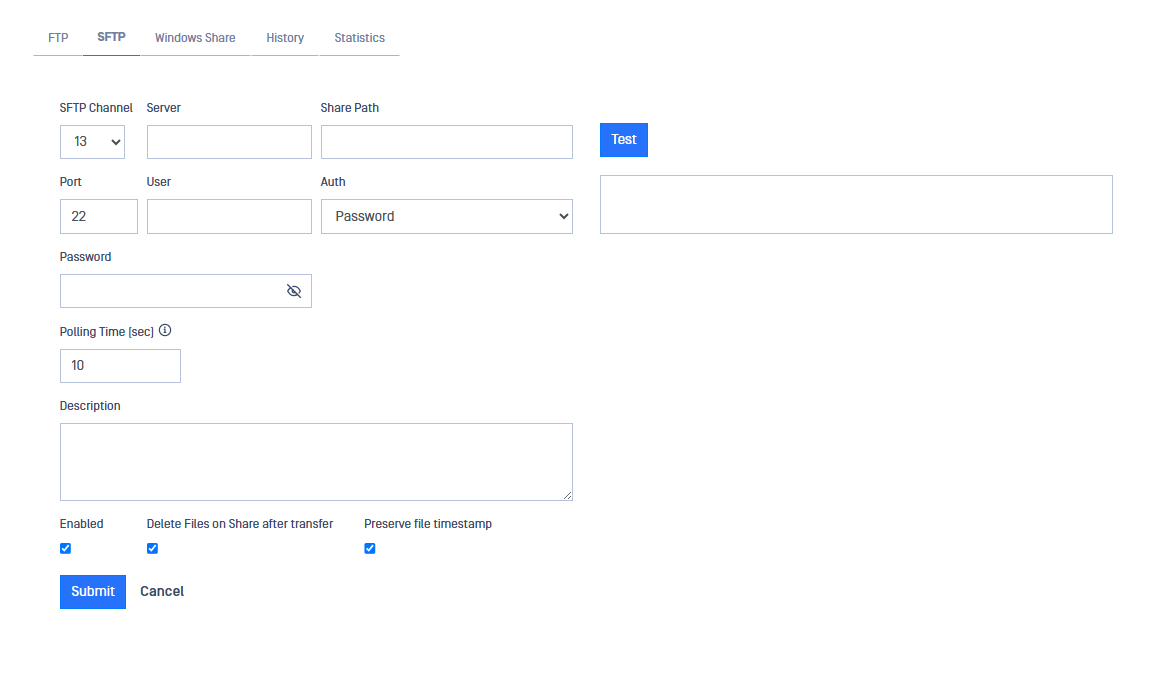Viewport: 1172px width, 691px height.
Task: Submit the SFTP form
Action: coord(93,592)
